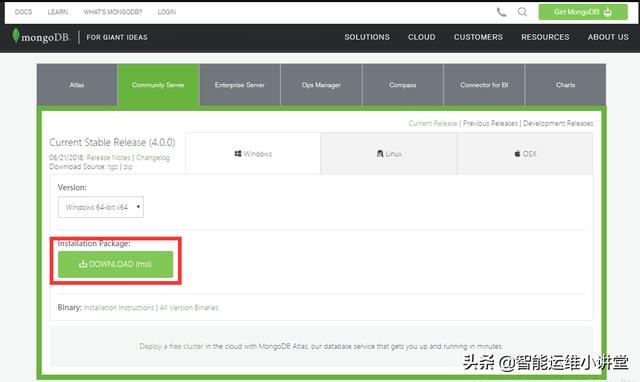Select the Linux platform tab
This screenshot has width=640, height=382.
(389, 154)
